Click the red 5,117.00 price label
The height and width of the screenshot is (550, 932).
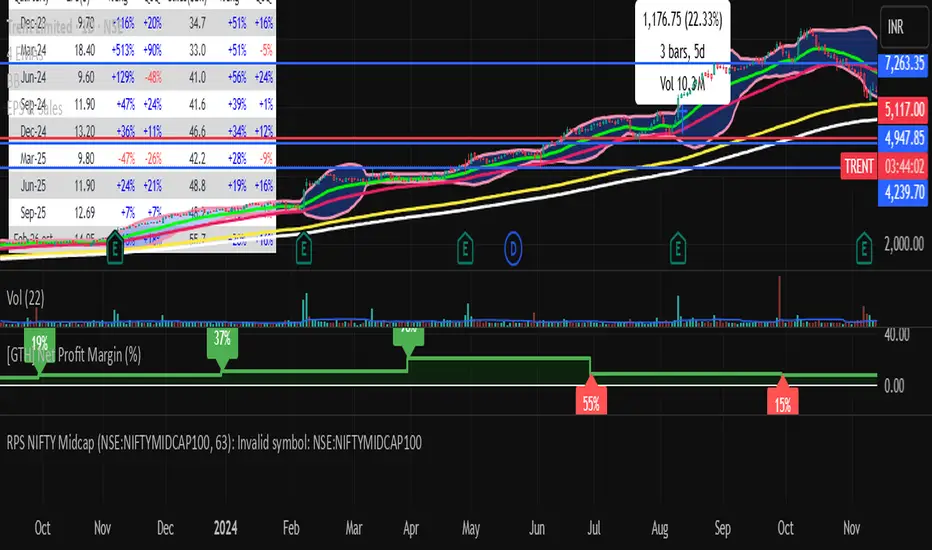[x=903, y=109]
